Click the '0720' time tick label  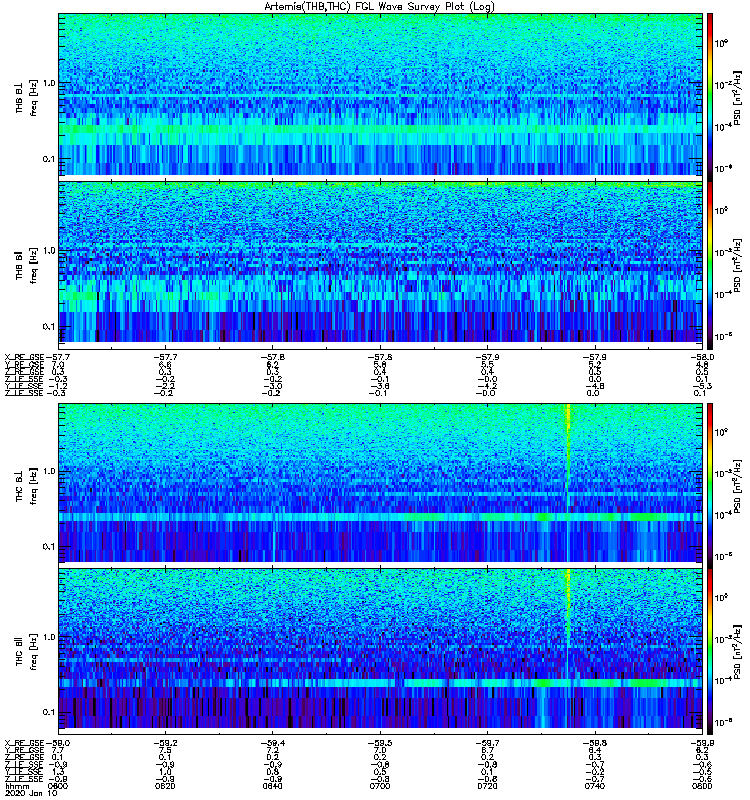click(x=488, y=786)
